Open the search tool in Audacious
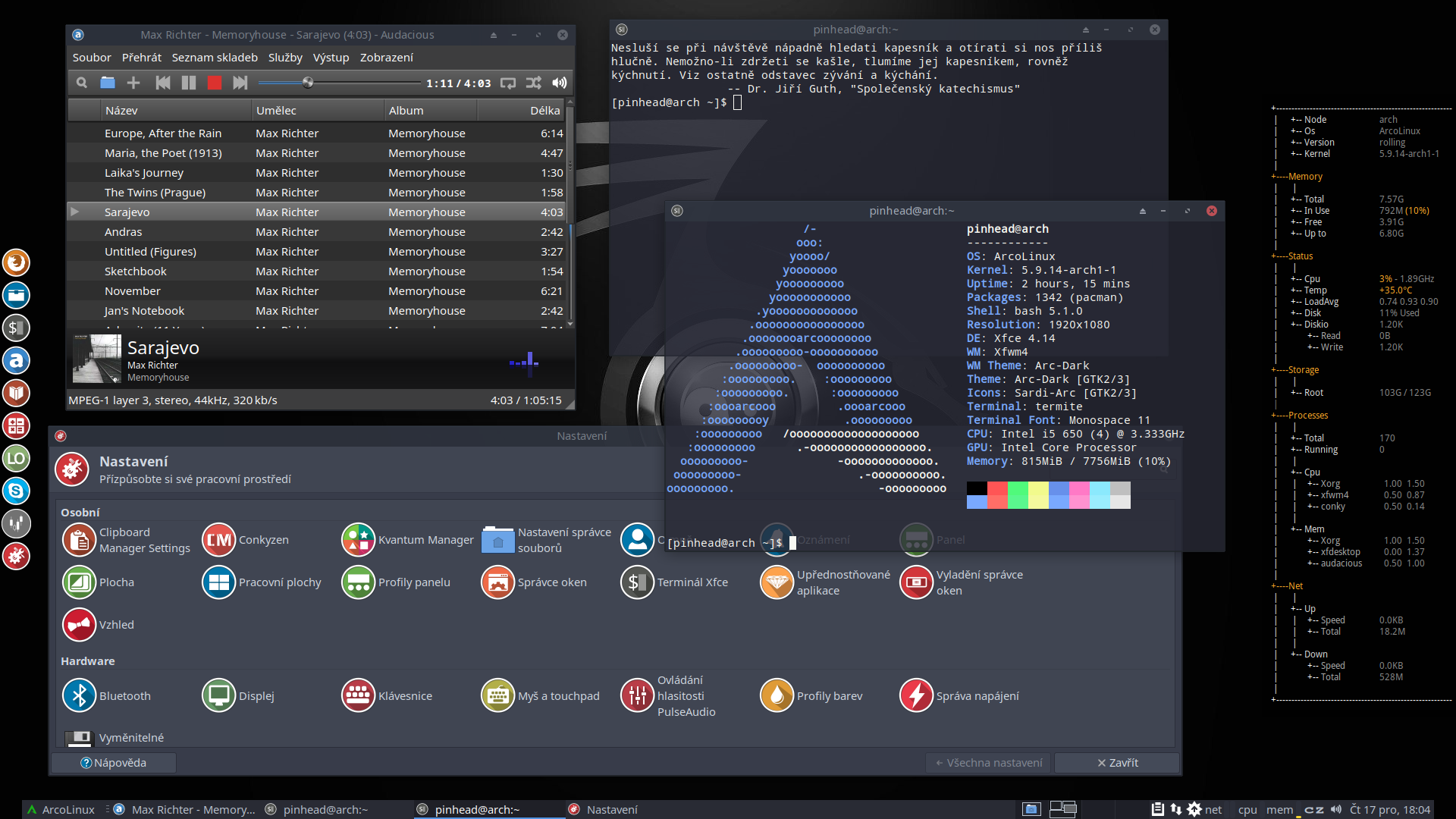This screenshot has width=1456, height=819. [82, 83]
